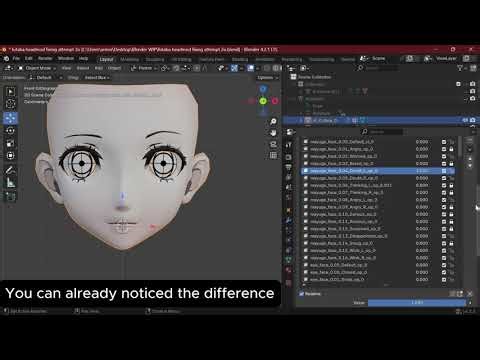The width and height of the screenshot is (480, 360).
Task: Open the Edit menu
Action: click(29, 59)
